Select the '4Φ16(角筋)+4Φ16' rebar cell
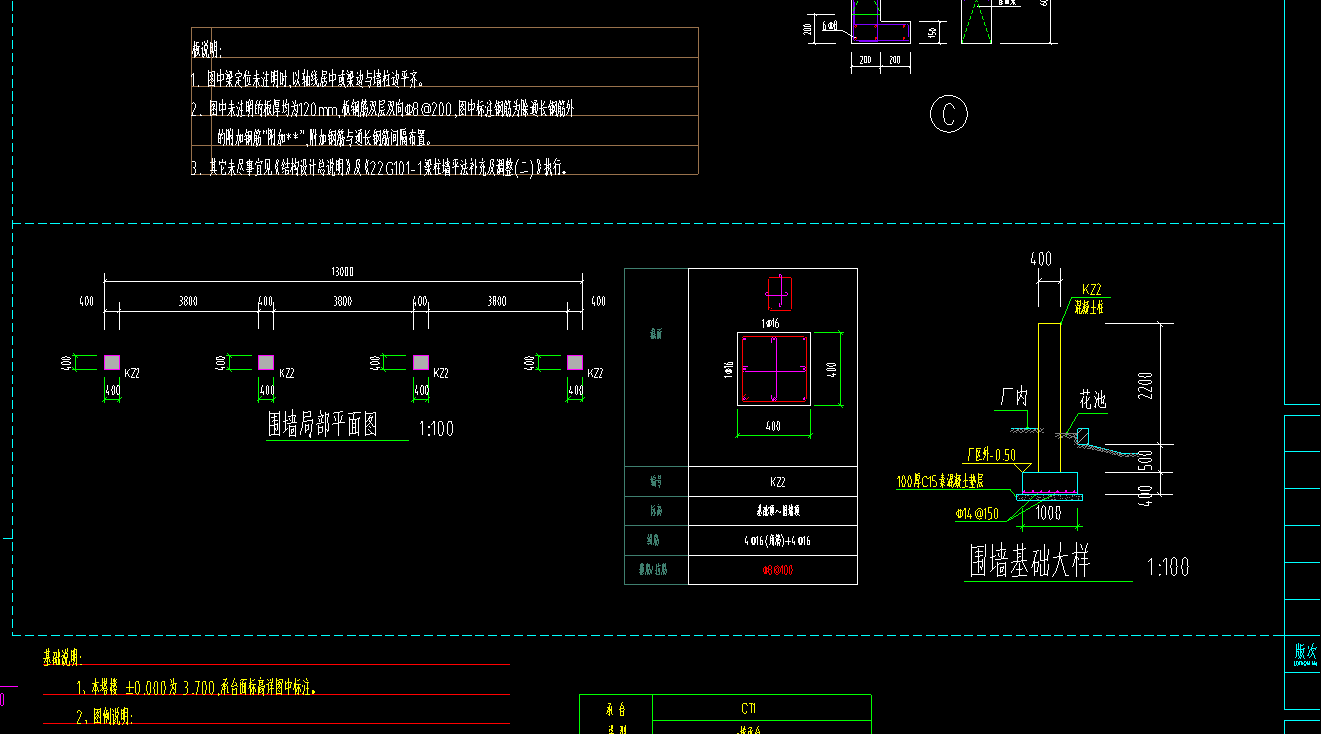The width and height of the screenshot is (1321, 734). tap(773, 540)
